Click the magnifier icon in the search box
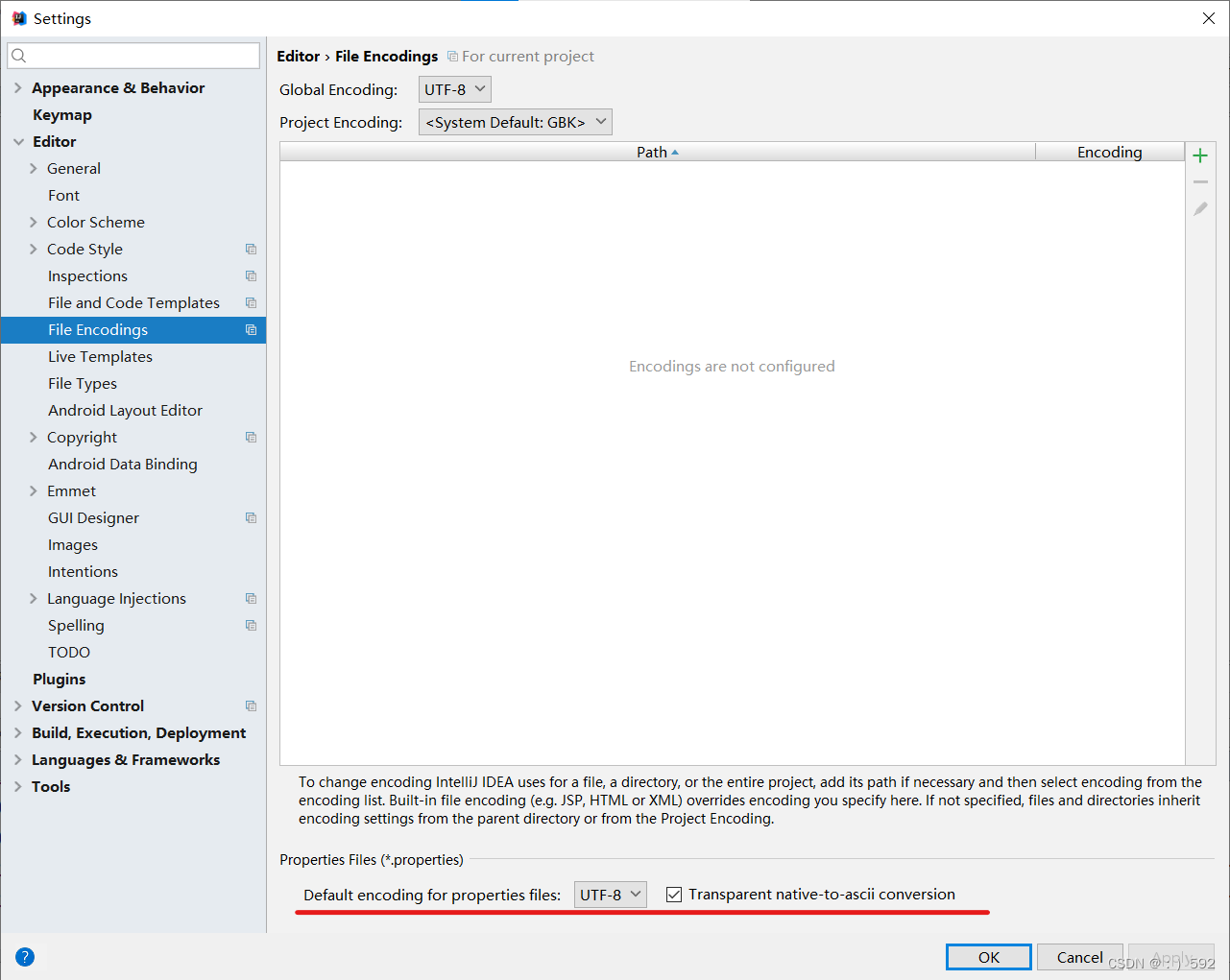The image size is (1230, 980). click(x=18, y=55)
